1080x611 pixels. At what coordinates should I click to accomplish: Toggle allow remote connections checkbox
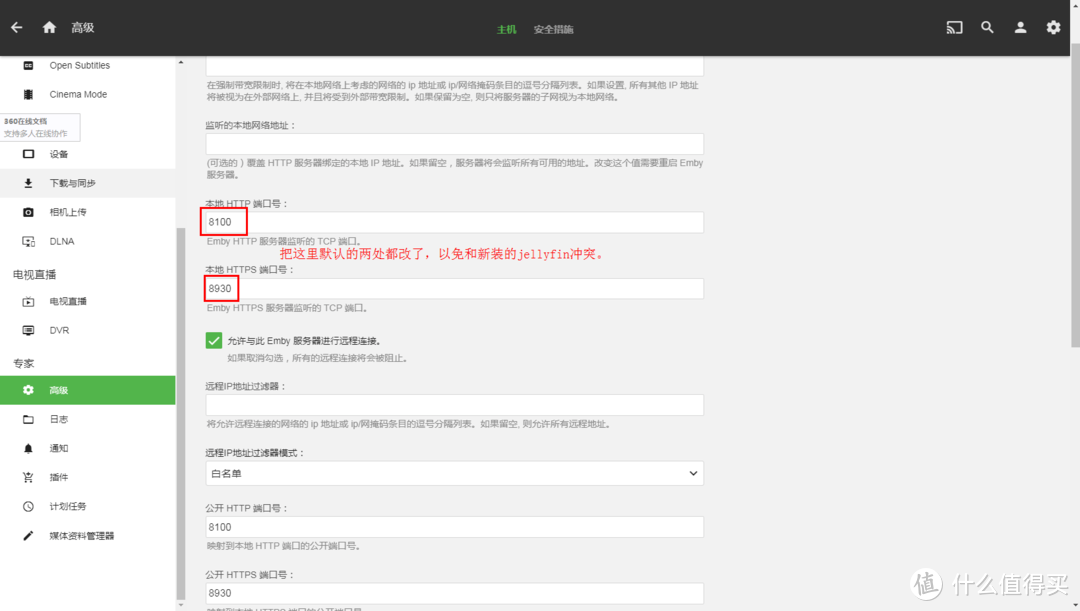[x=214, y=340]
